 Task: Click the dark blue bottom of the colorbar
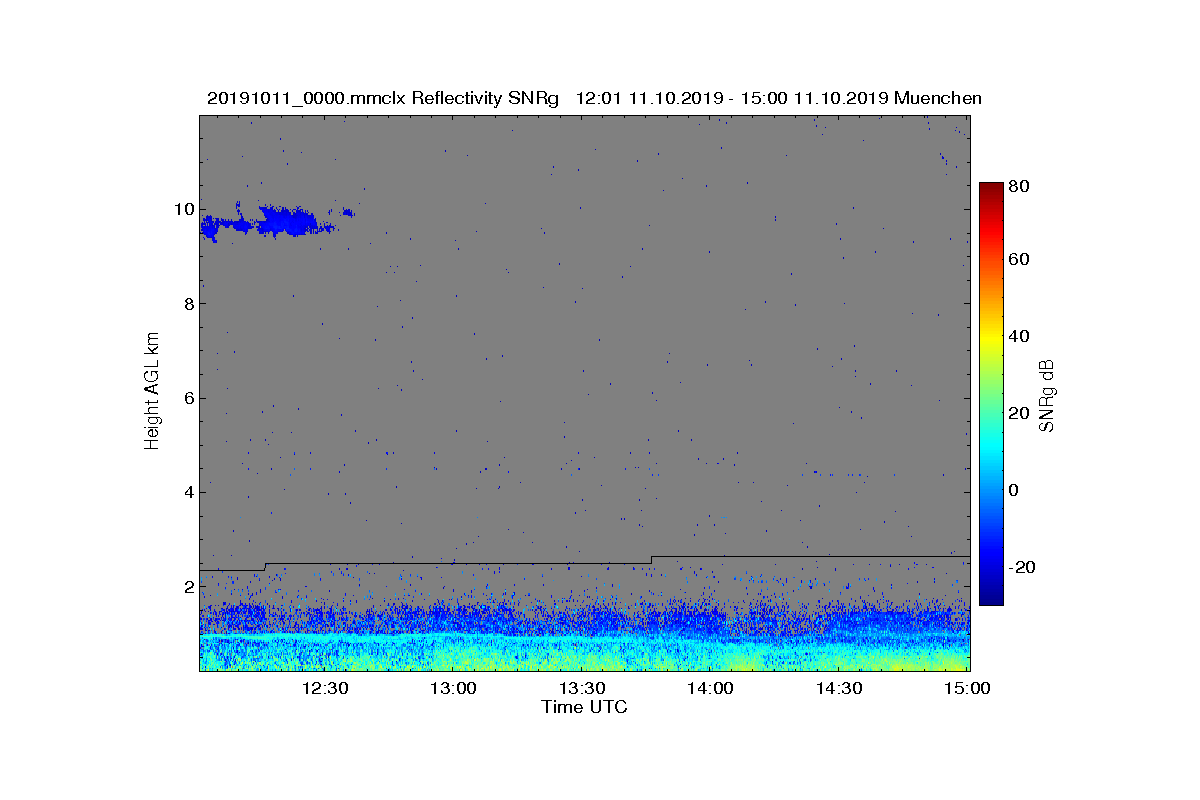pyautogui.click(x=991, y=597)
